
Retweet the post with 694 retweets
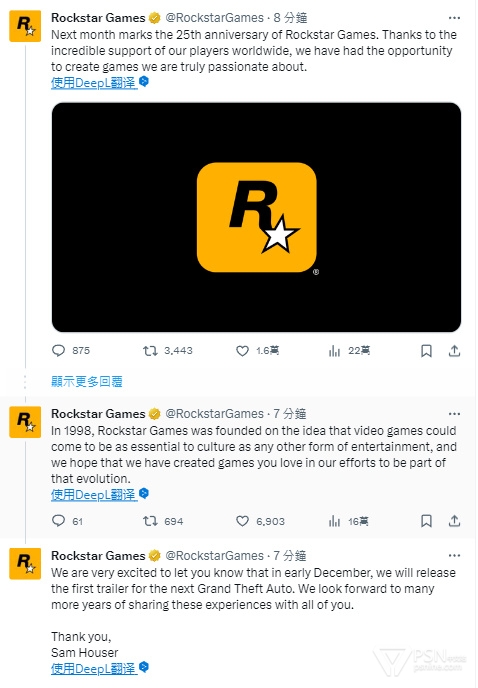pos(150,521)
